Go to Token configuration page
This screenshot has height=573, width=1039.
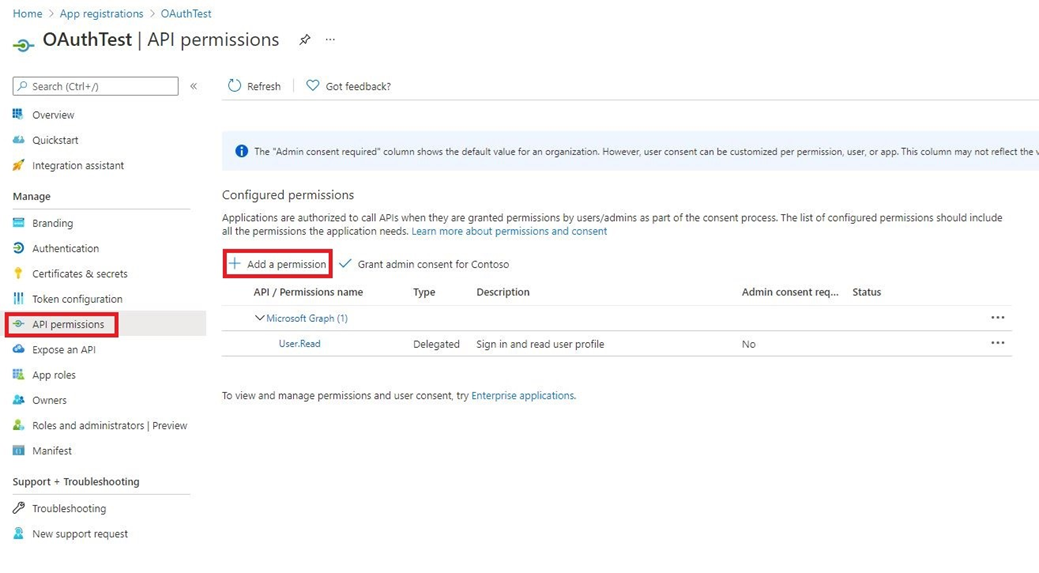(x=77, y=299)
